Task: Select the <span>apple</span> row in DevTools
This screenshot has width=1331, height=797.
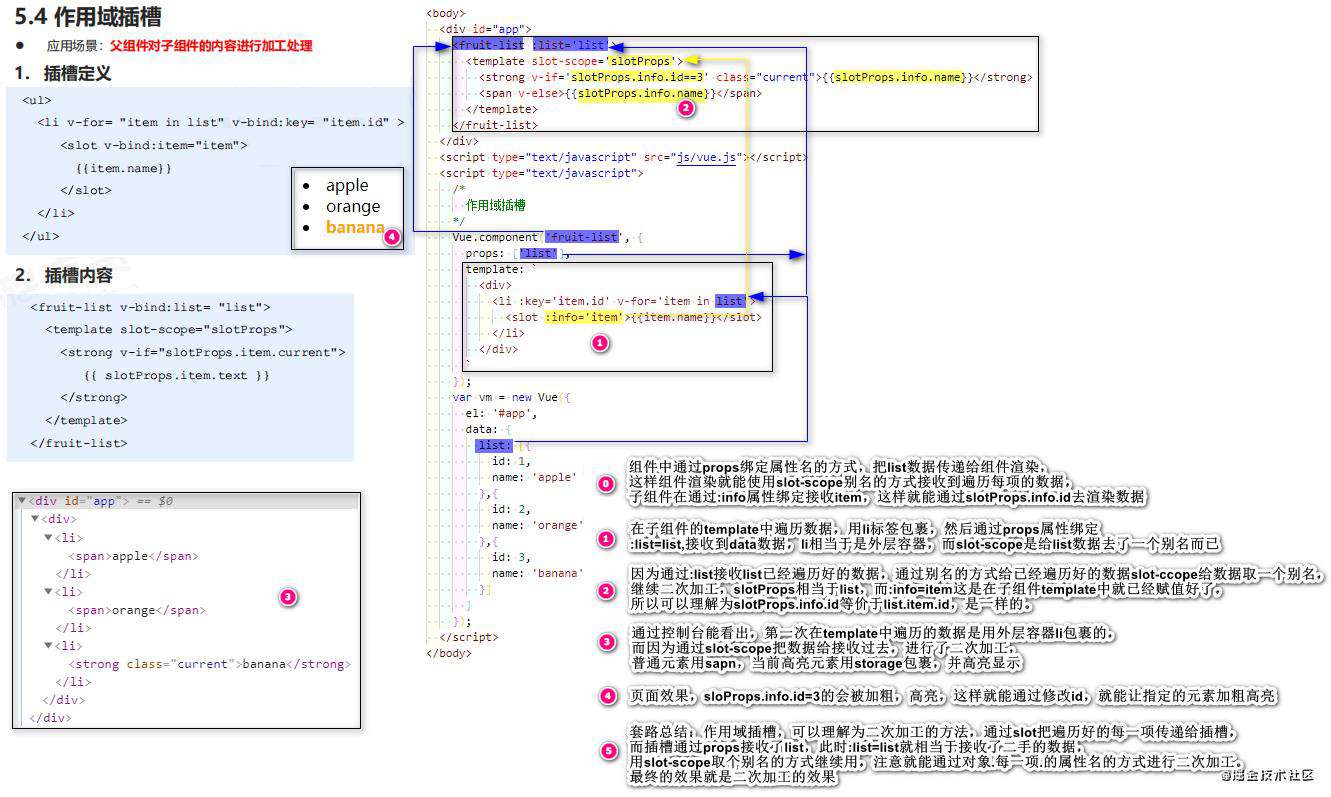Action: click(x=133, y=556)
